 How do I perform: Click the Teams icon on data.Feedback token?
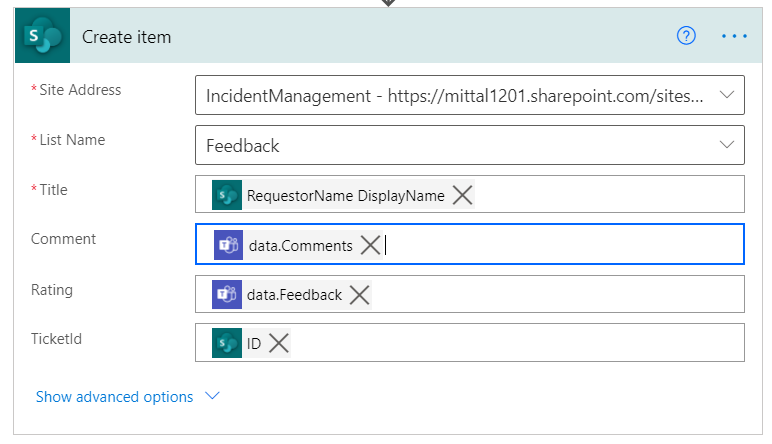227,295
